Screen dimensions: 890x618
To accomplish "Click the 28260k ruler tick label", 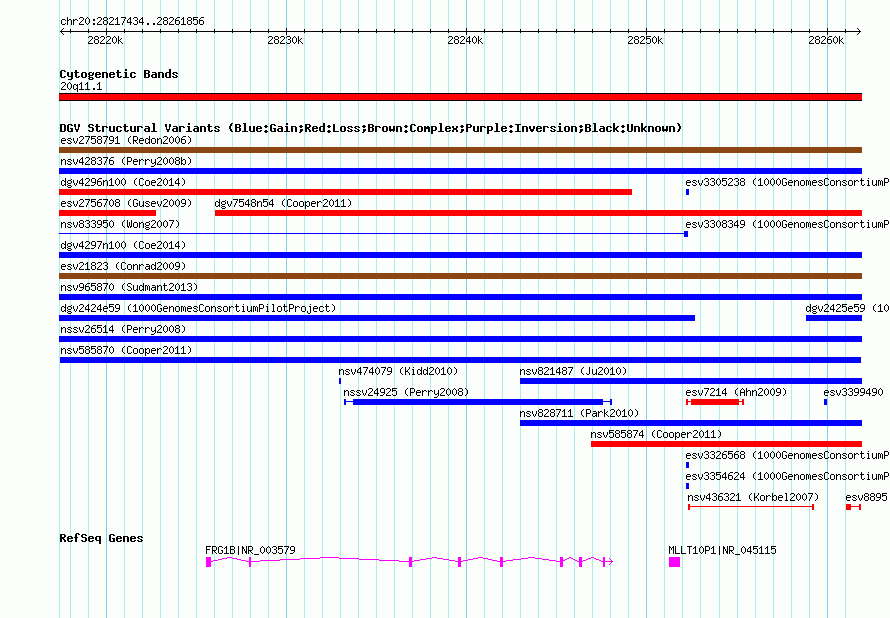I will point(826,40).
